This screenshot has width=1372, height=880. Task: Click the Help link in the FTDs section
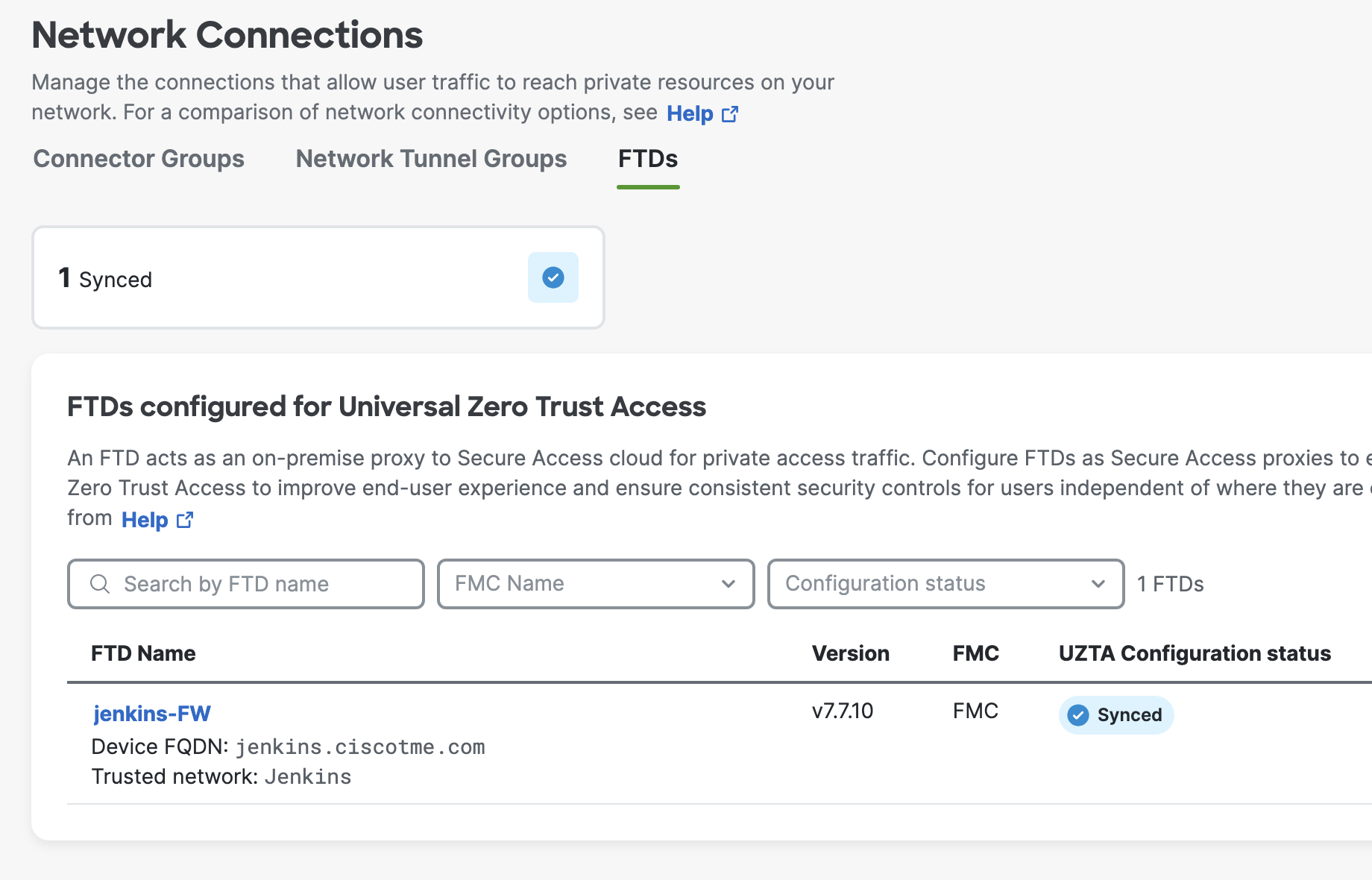tap(145, 520)
